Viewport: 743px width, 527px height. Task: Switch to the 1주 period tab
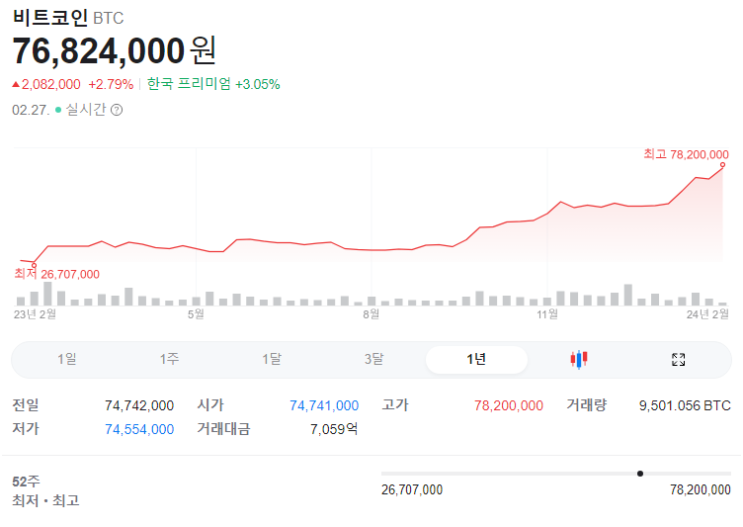pyautogui.click(x=169, y=359)
